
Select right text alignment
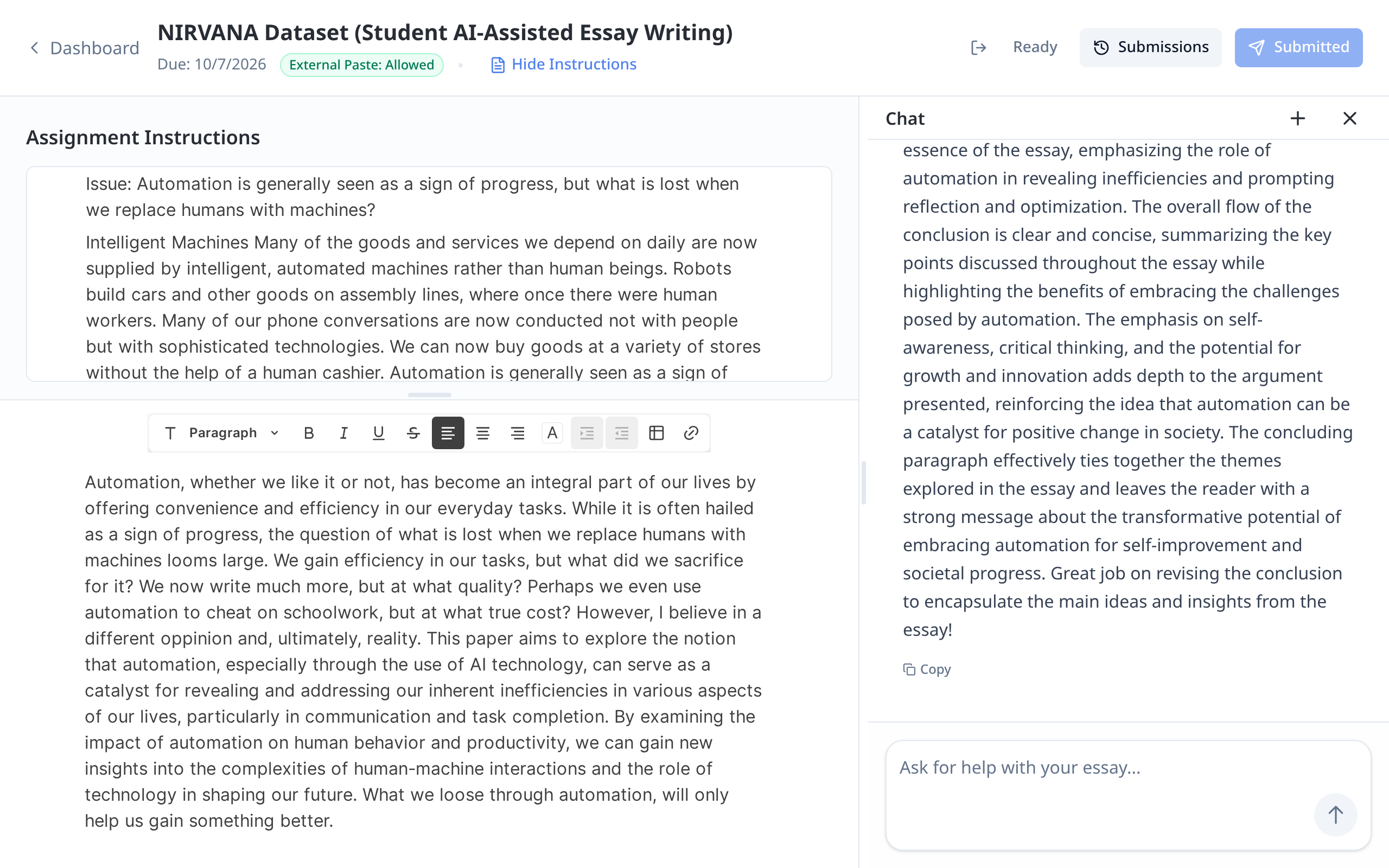point(518,433)
